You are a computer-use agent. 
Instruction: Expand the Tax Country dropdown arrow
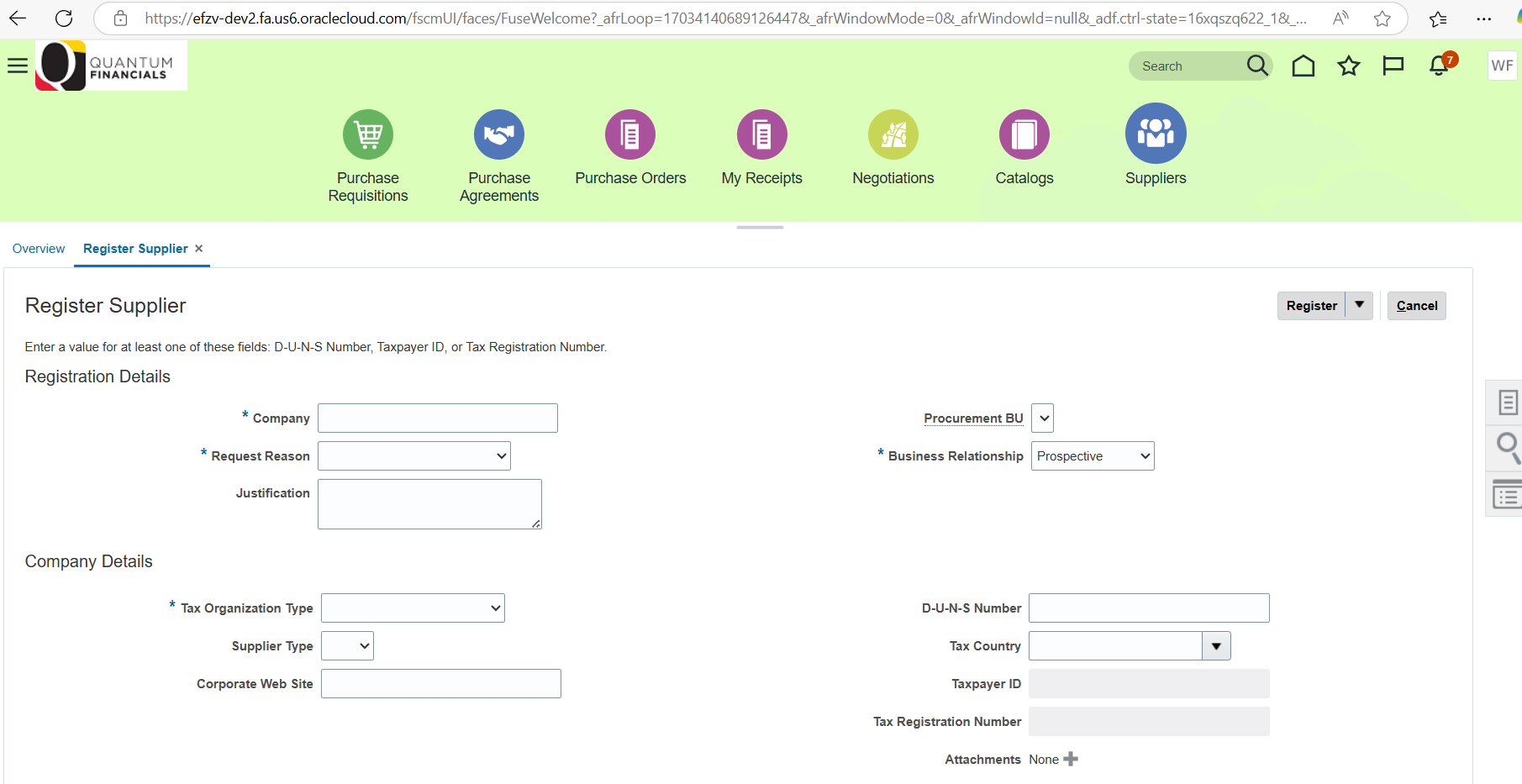(x=1216, y=645)
